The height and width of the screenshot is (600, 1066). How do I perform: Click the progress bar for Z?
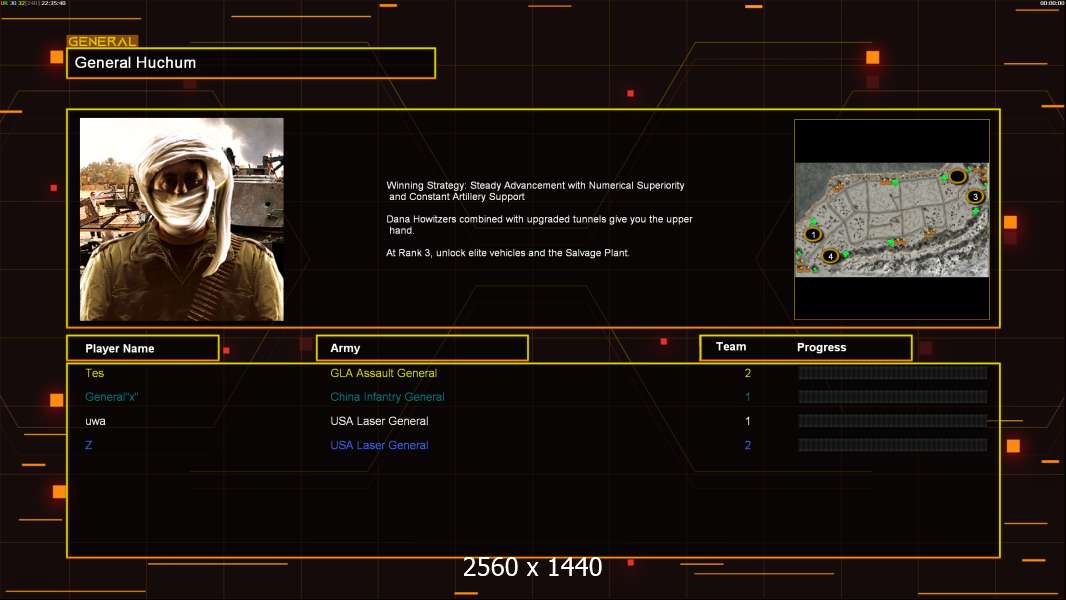[x=893, y=445]
